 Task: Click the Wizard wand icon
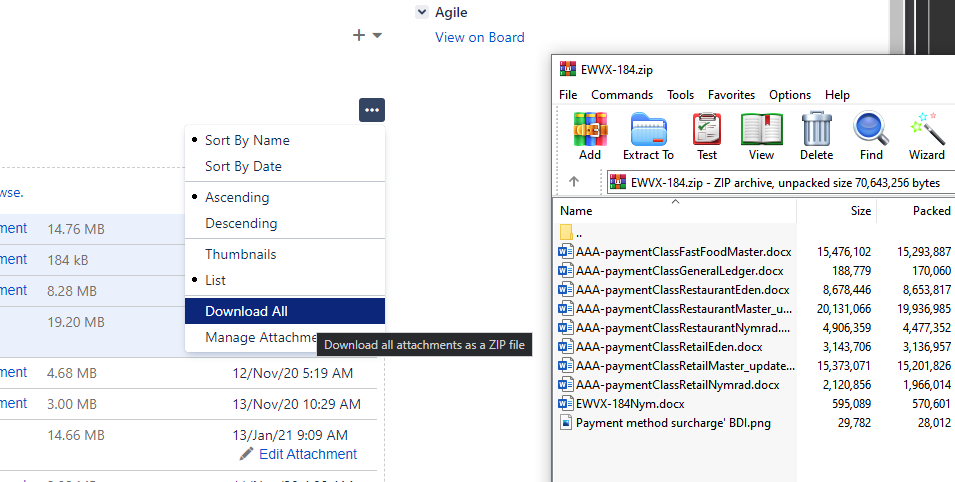[x=926, y=136]
